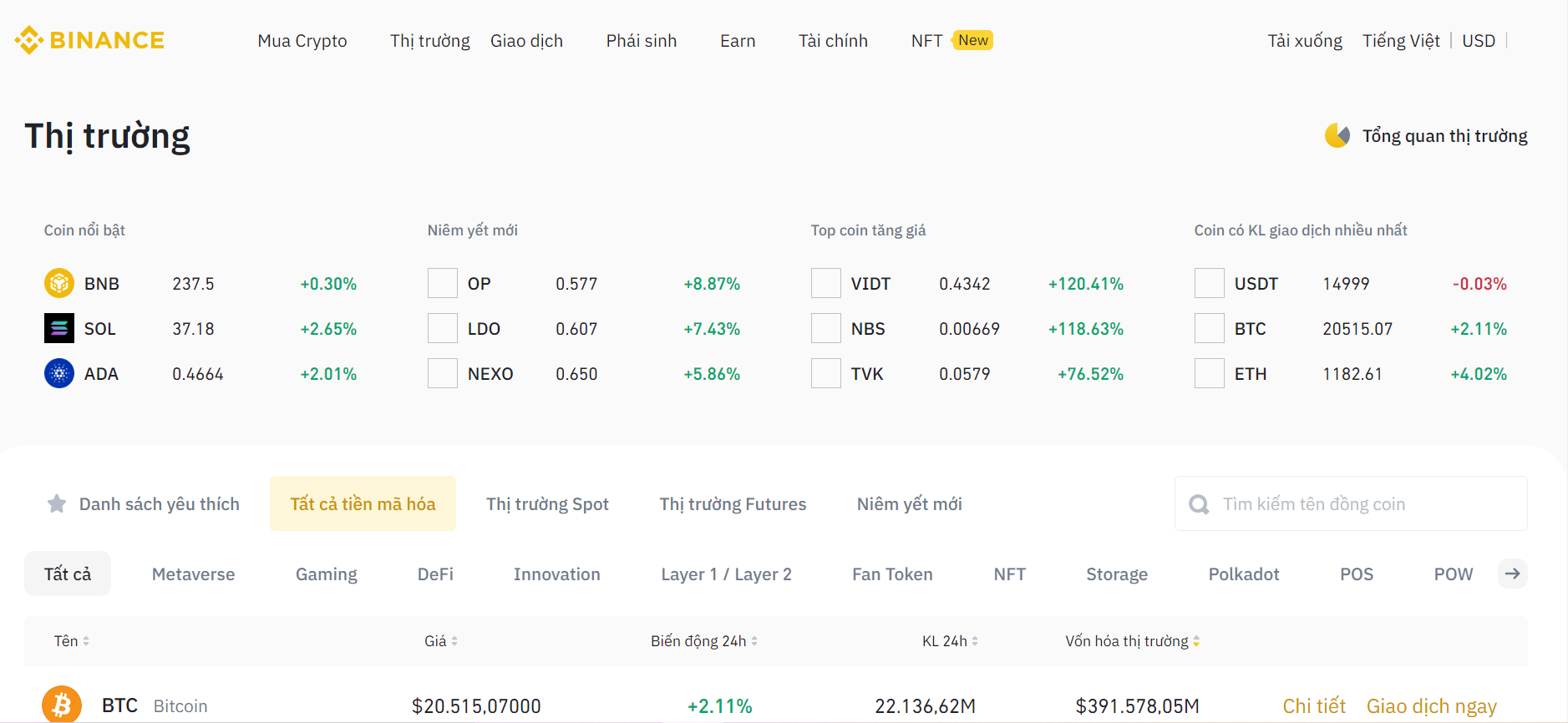
Task: Open the SOL coin icon
Action: [59, 328]
